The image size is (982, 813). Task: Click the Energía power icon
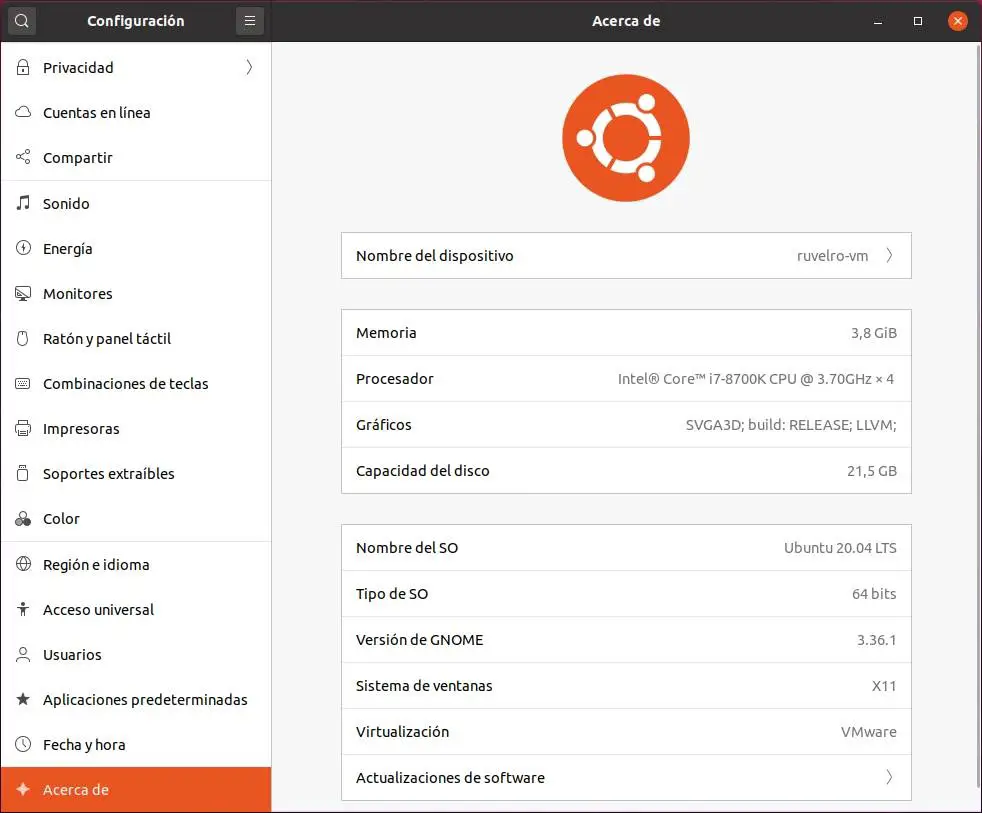[x=24, y=249]
